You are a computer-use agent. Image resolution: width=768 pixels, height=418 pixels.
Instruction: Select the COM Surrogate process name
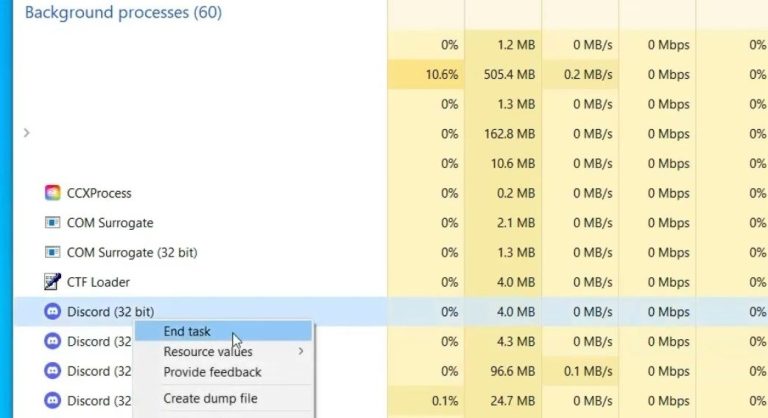(110, 223)
